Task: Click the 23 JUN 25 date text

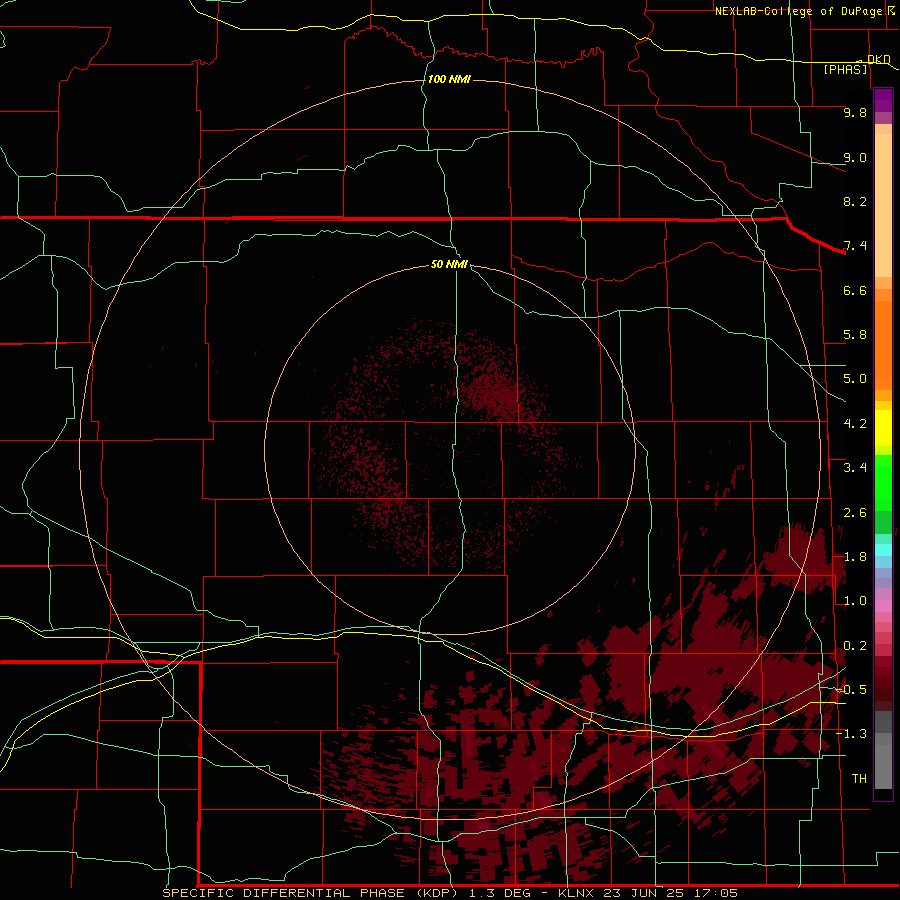Action: (643, 893)
